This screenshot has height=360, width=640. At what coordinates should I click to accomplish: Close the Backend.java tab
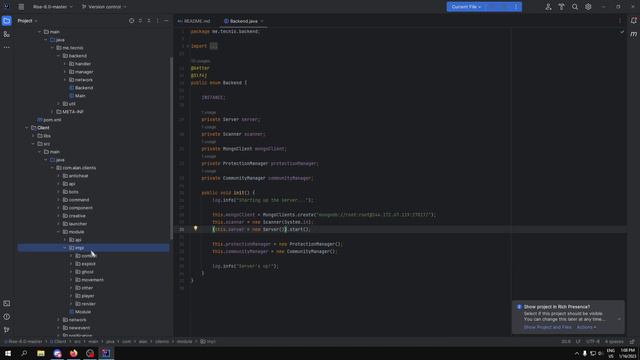click(262, 21)
